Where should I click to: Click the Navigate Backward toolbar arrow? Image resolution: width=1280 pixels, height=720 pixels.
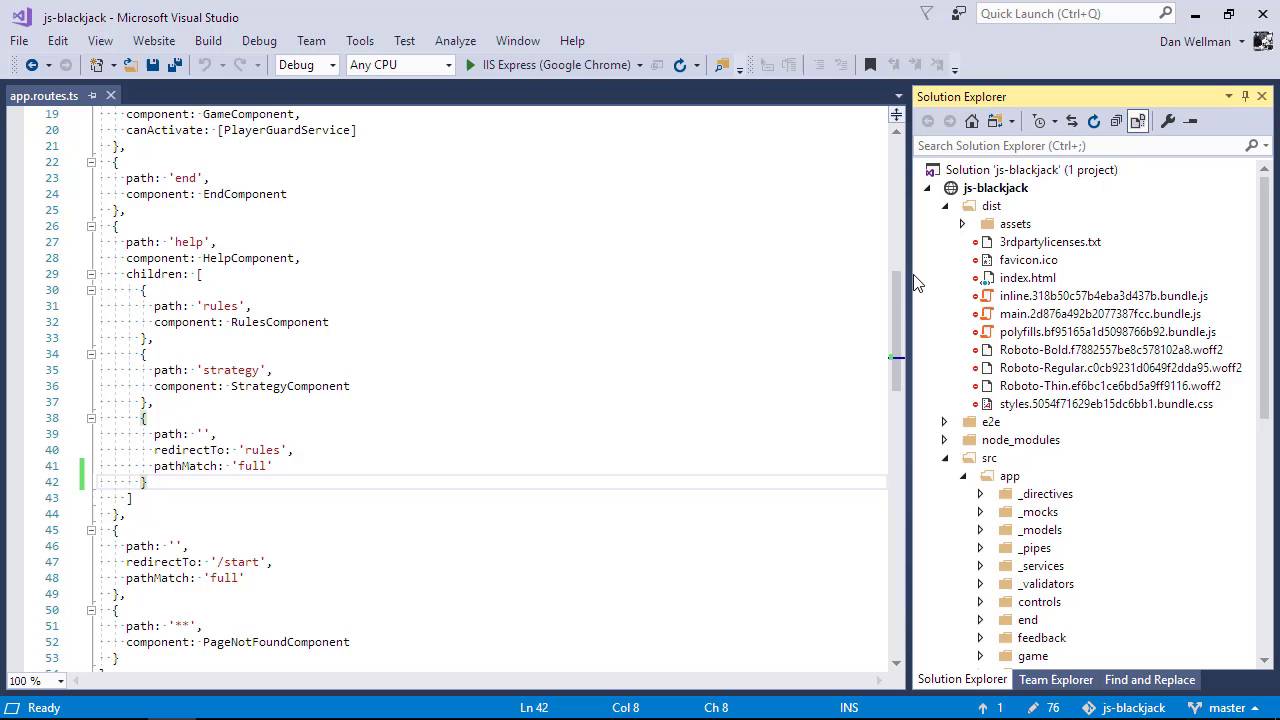pos(31,65)
